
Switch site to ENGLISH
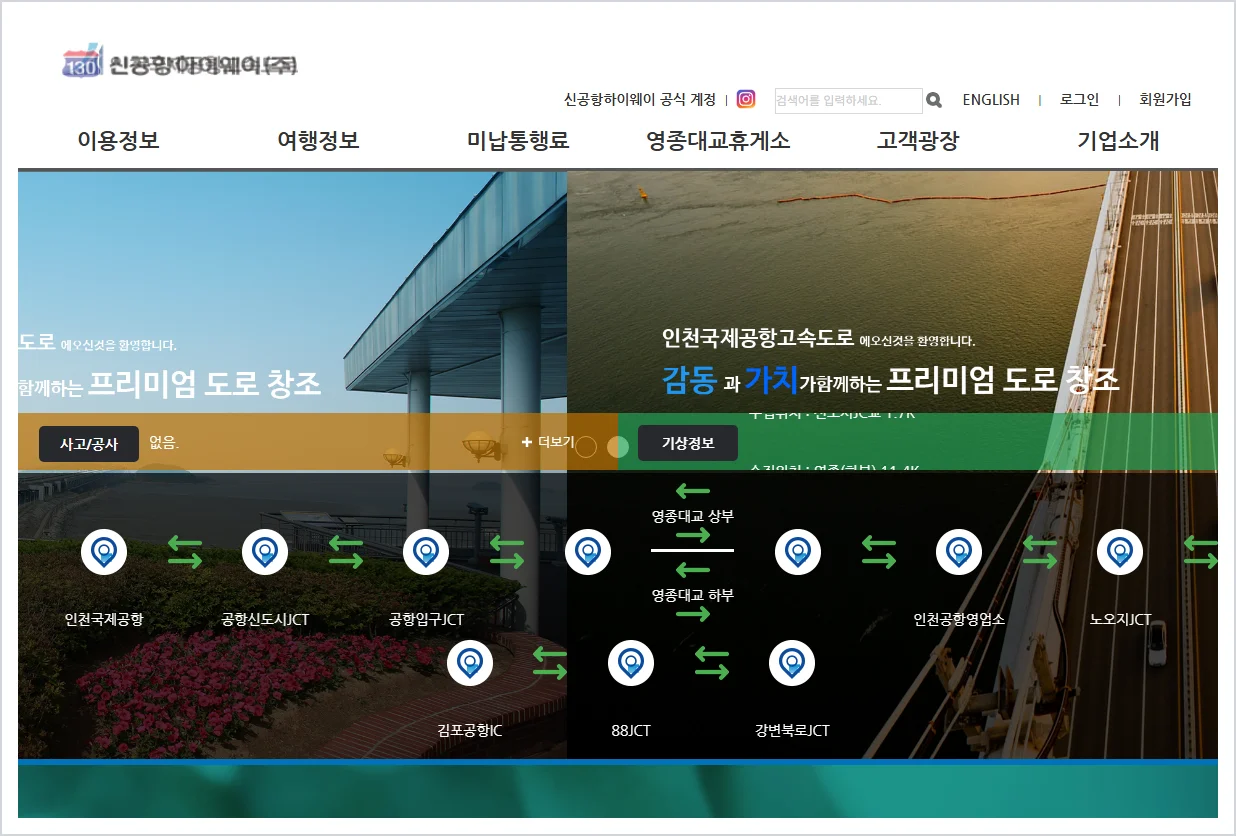pyautogui.click(x=991, y=100)
